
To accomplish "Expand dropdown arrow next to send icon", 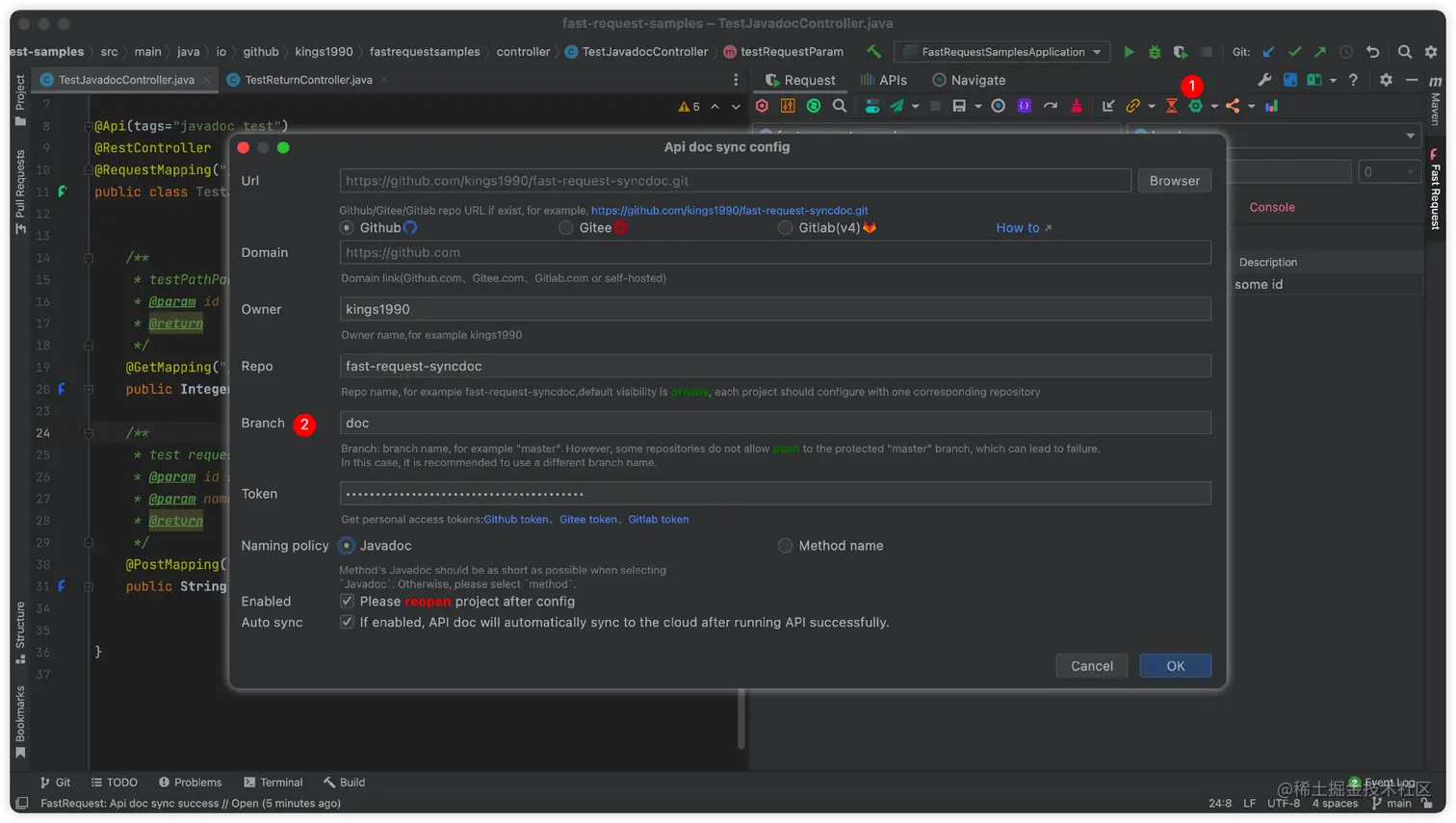I will [x=915, y=107].
